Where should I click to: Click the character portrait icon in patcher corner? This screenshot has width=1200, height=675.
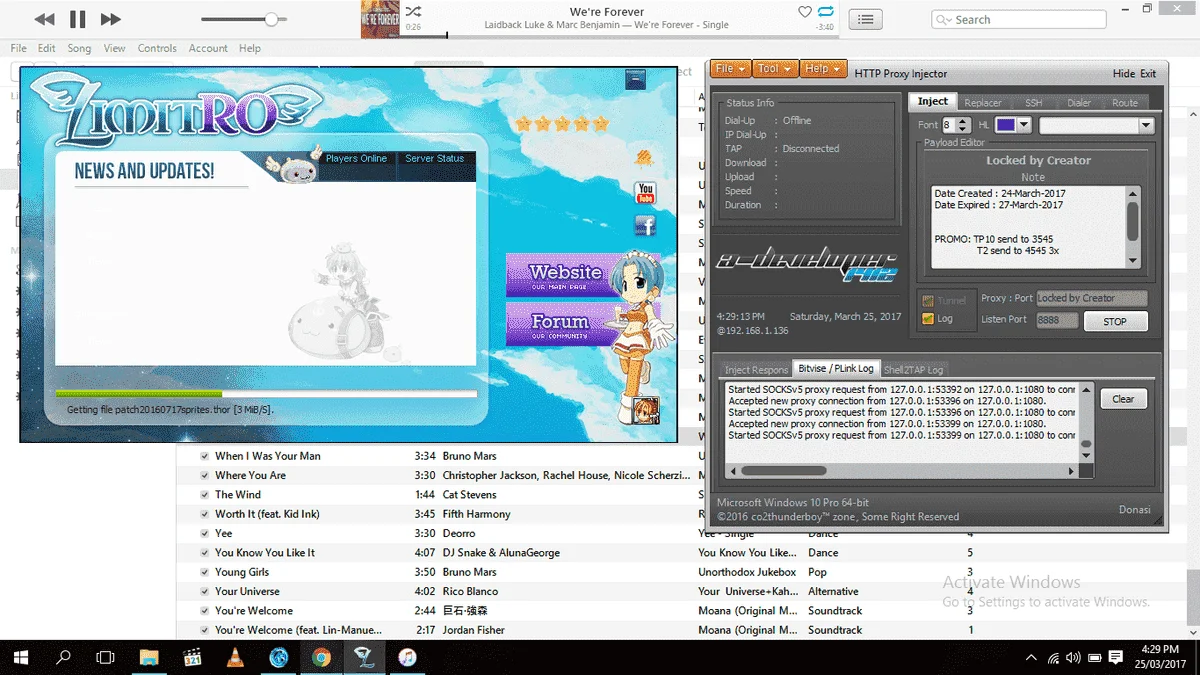pos(646,411)
